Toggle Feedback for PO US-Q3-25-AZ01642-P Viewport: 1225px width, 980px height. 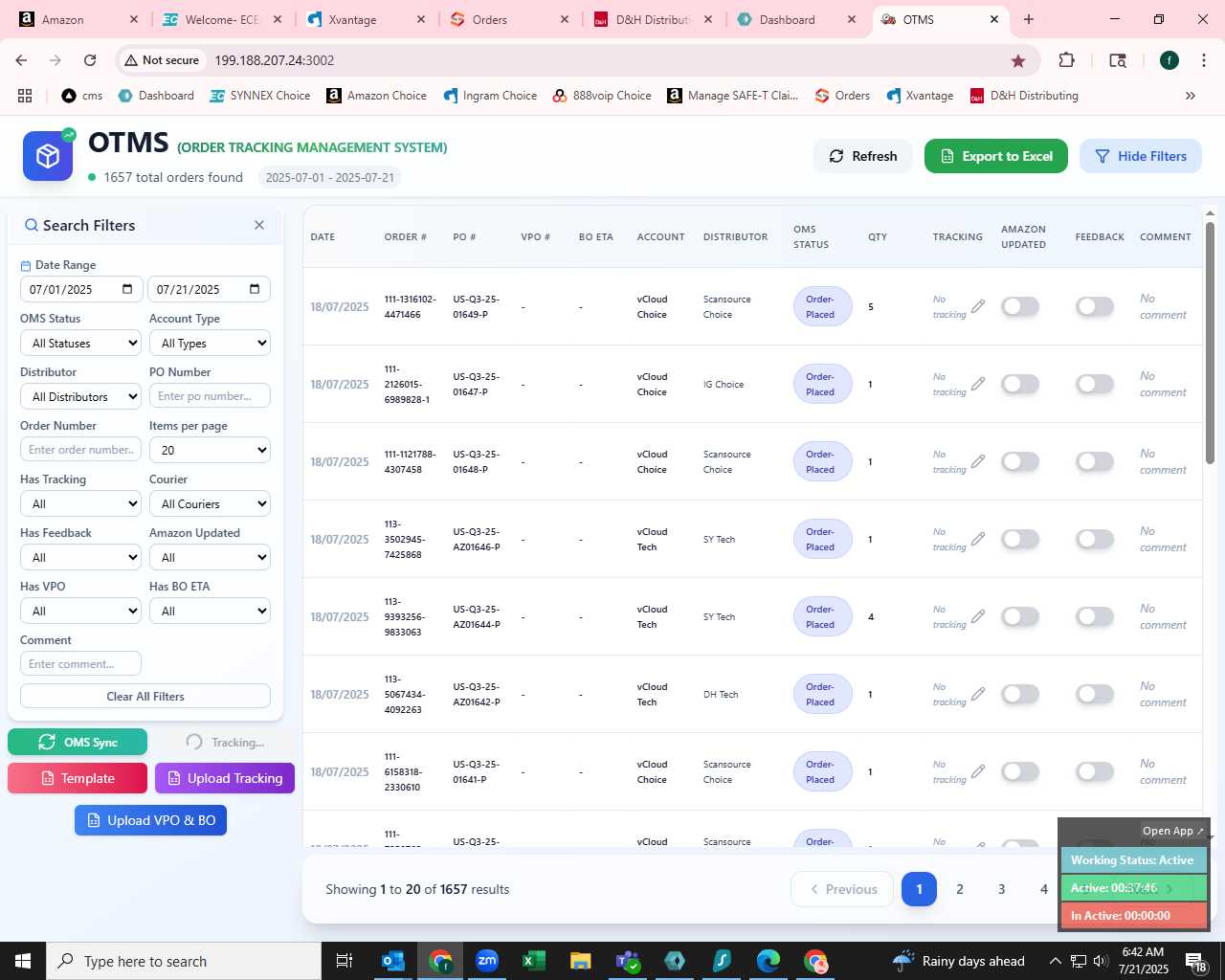[1095, 694]
